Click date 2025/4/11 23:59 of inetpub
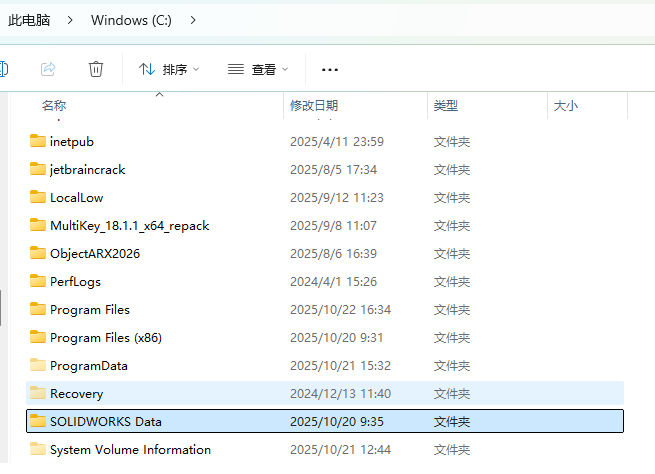Screen dimensions: 655x474 pos(337,142)
